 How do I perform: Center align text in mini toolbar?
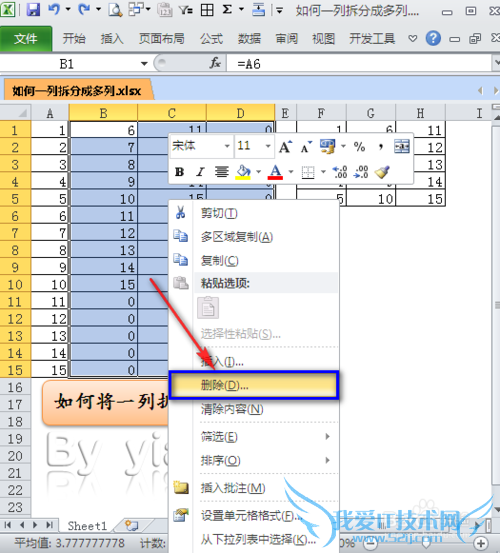click(221, 172)
